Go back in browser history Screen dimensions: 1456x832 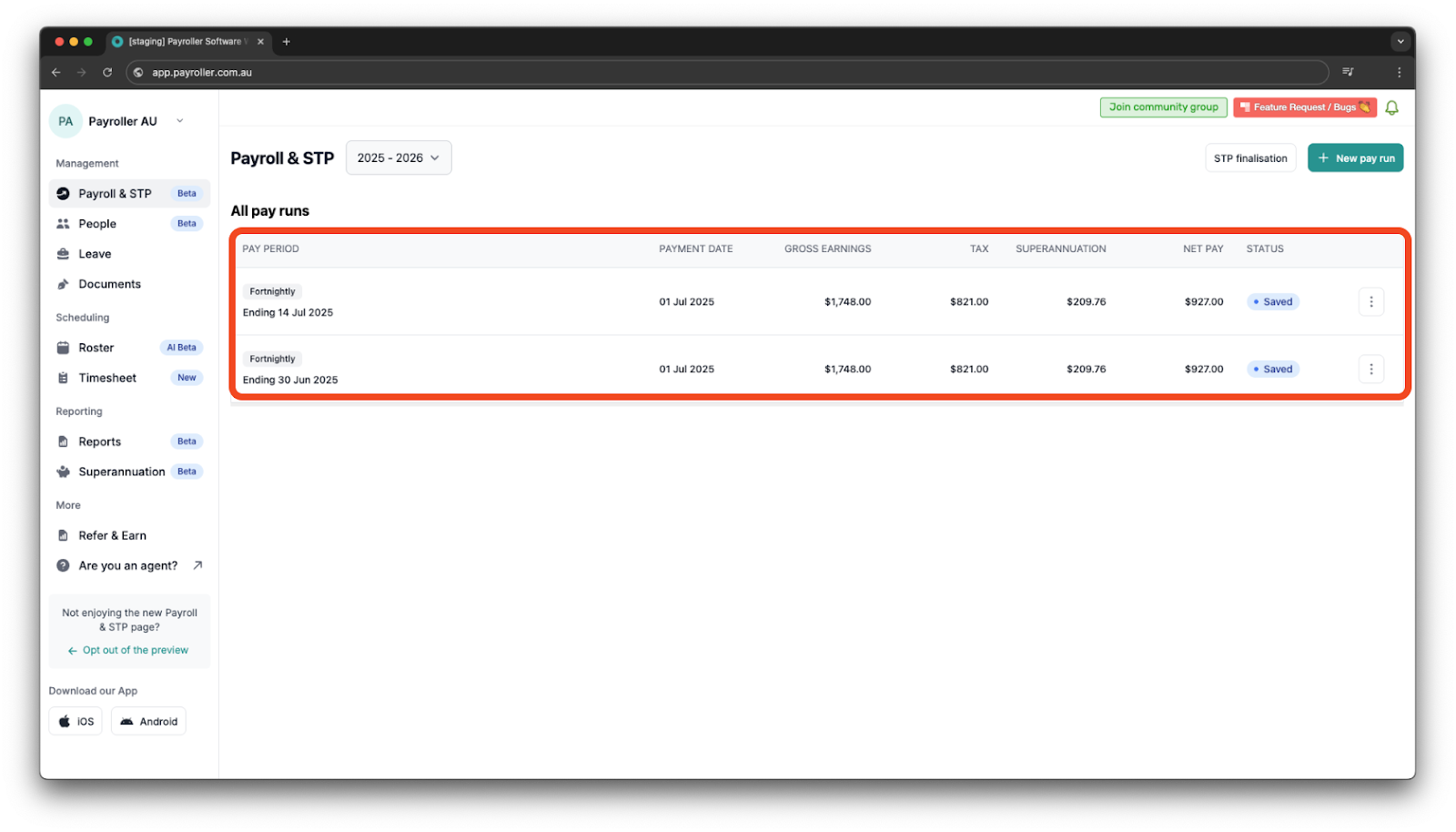tap(56, 72)
